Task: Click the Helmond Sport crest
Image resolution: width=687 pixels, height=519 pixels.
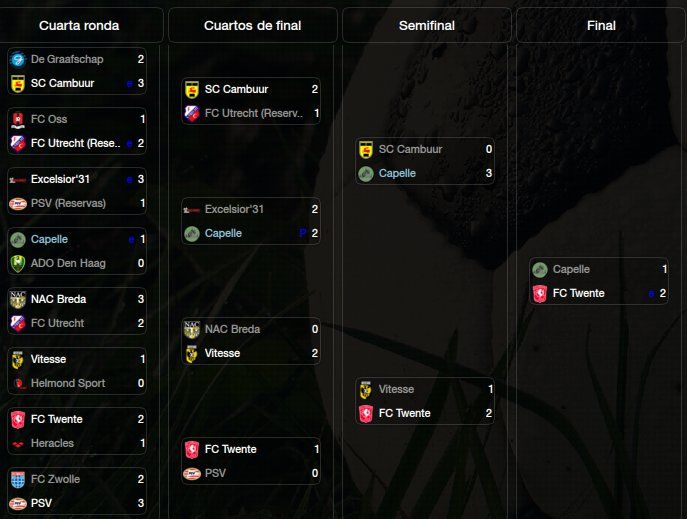Action: point(18,384)
